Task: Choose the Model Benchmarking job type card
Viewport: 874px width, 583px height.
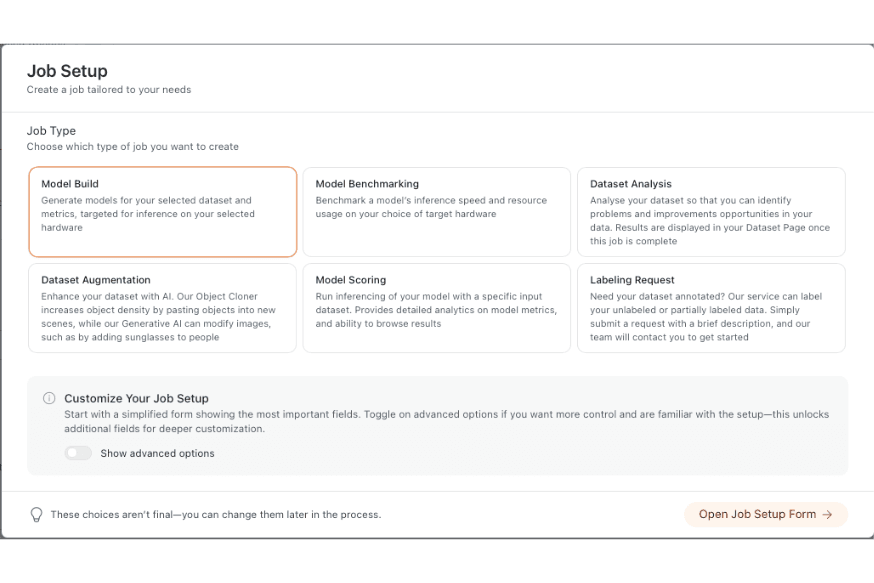Action: [x=437, y=212]
